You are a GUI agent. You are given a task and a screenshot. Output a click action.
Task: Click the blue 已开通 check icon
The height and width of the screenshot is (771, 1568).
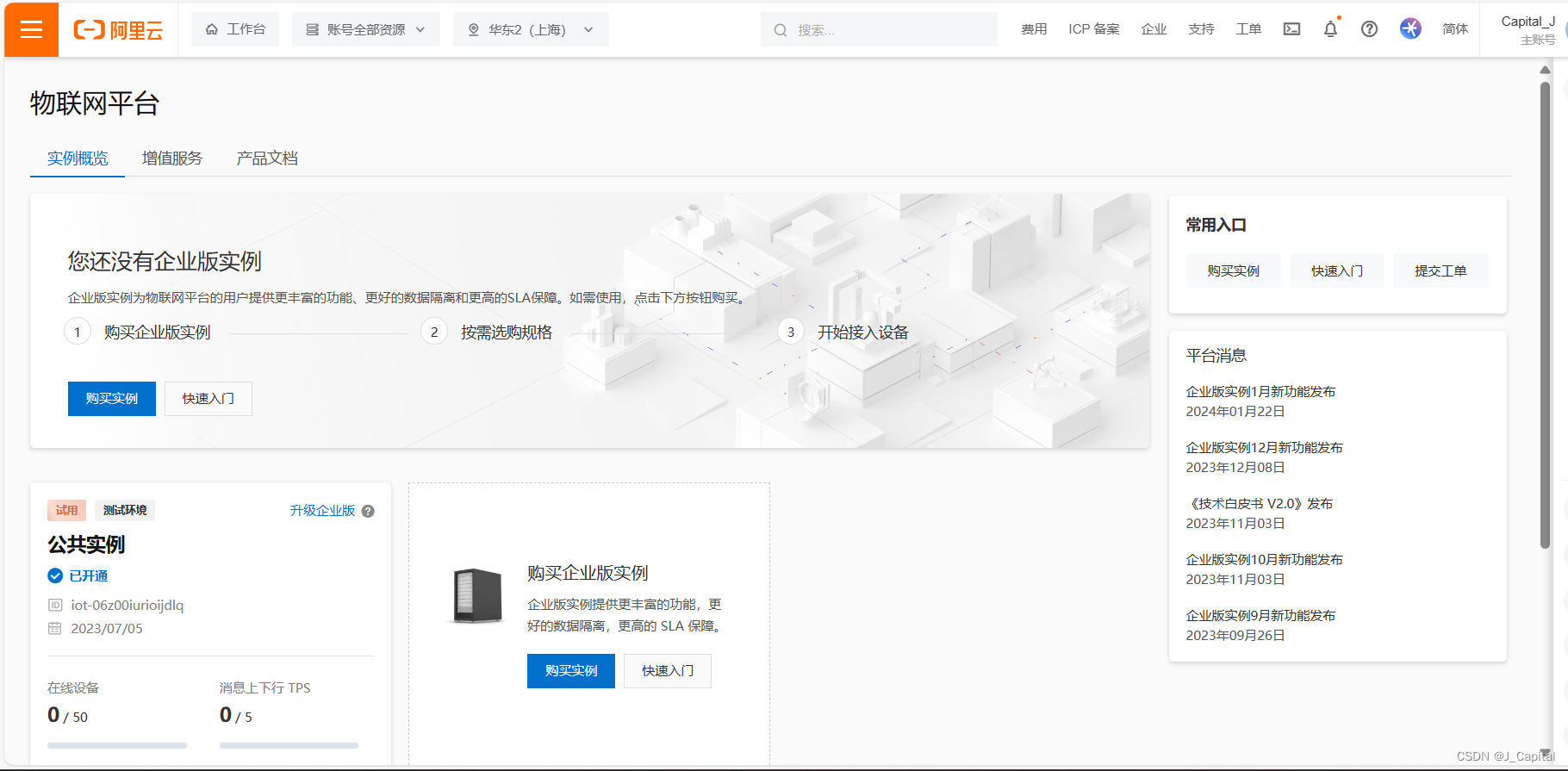(x=55, y=575)
